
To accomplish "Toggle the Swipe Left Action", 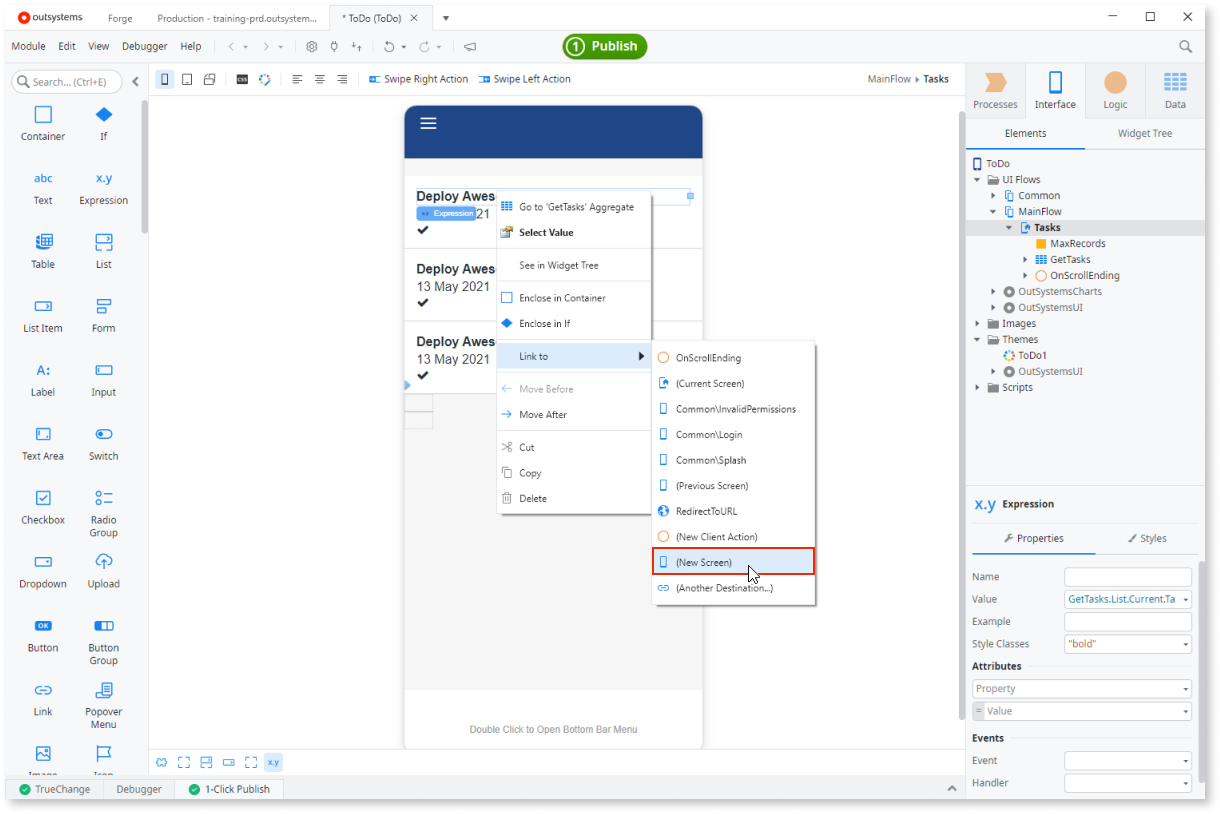I will [524, 78].
